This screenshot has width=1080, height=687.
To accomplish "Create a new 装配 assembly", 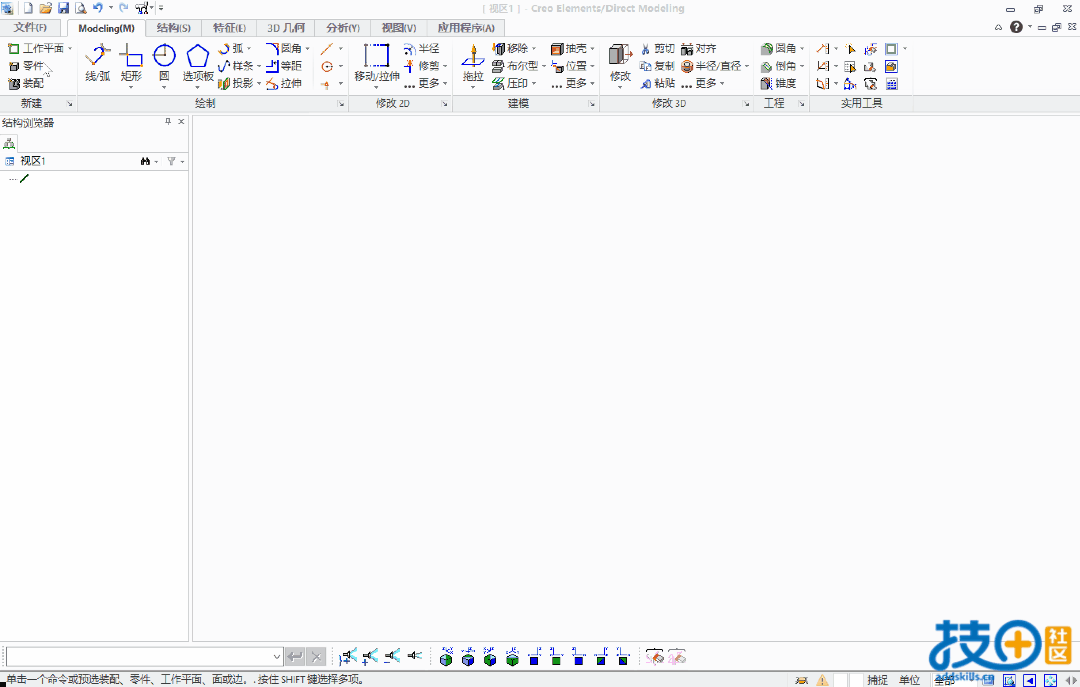I will coord(26,83).
